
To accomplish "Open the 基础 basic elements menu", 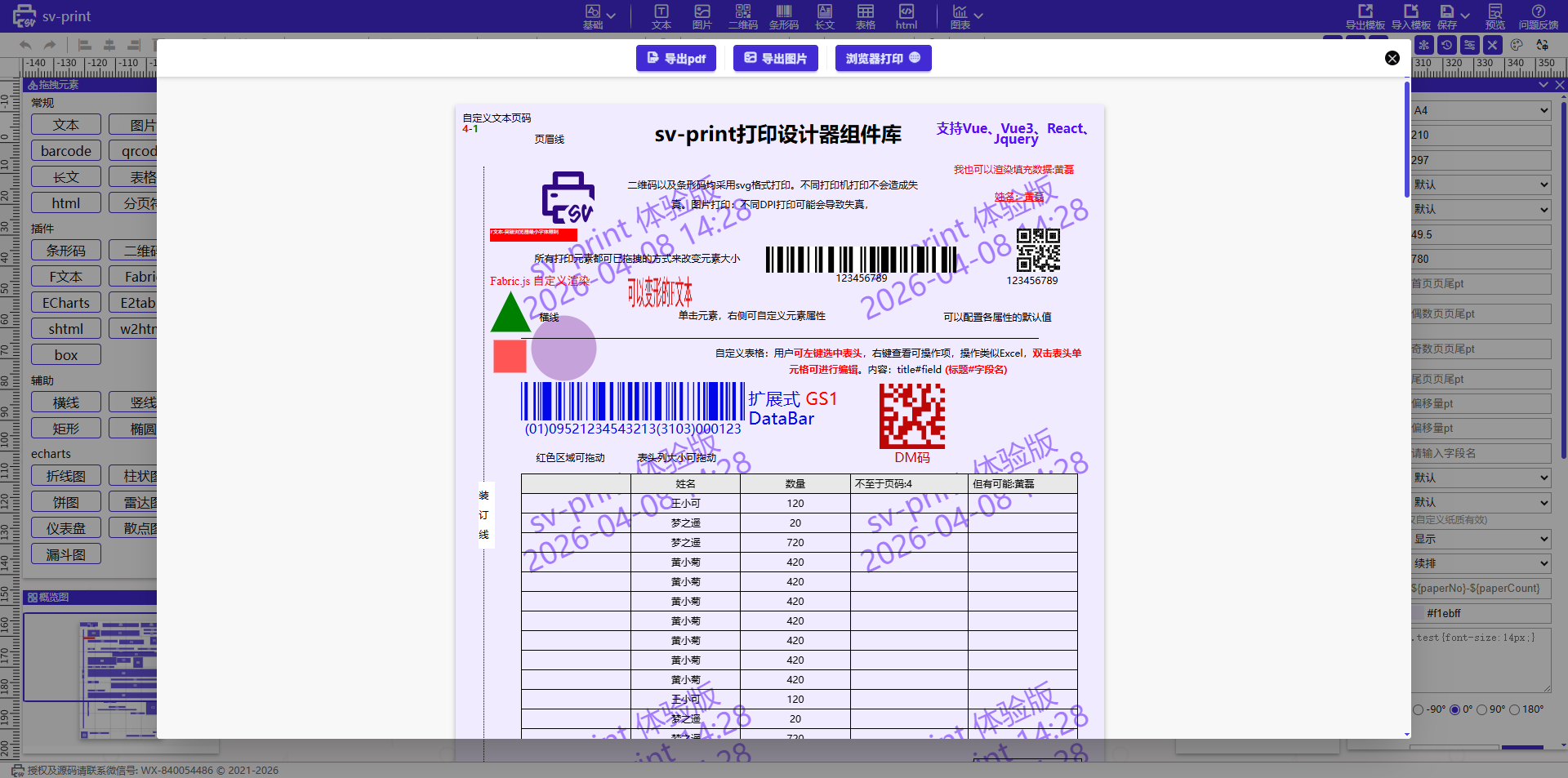I will [599, 16].
